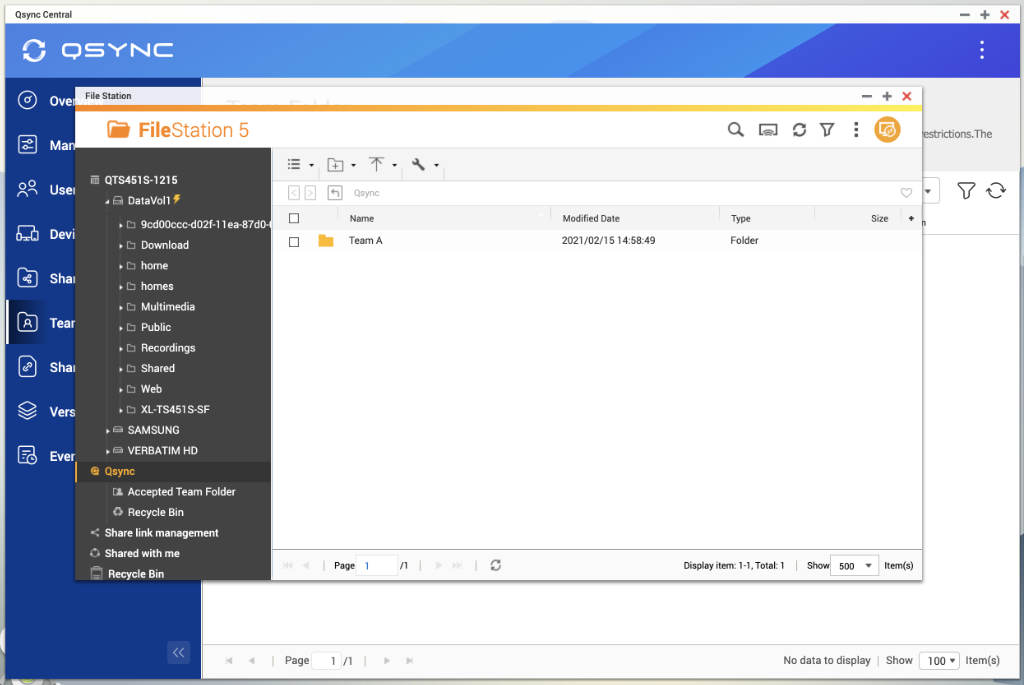This screenshot has height=685, width=1024.
Task: Open Shared with me in the tree
Action: 142,553
